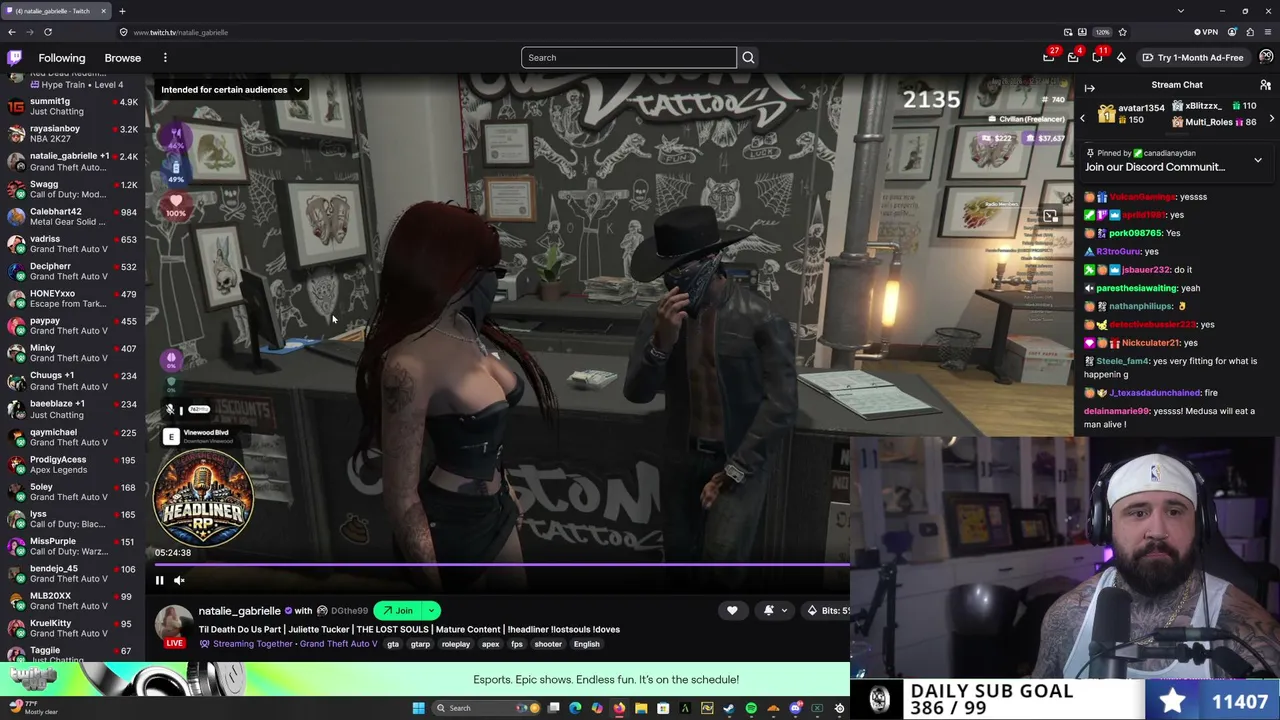Viewport: 1280px width, 720px height.
Task: Select the 'roleplay' tag
Action: (456, 644)
